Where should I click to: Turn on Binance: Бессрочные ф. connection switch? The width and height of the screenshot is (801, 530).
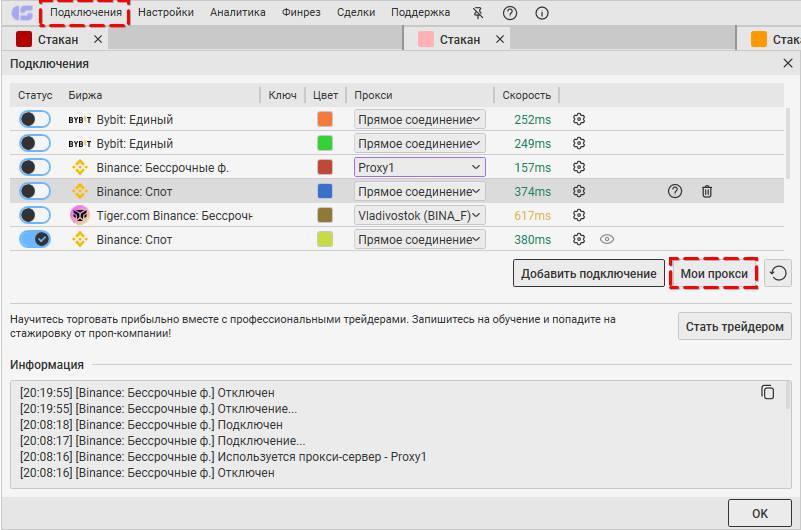click(35, 167)
